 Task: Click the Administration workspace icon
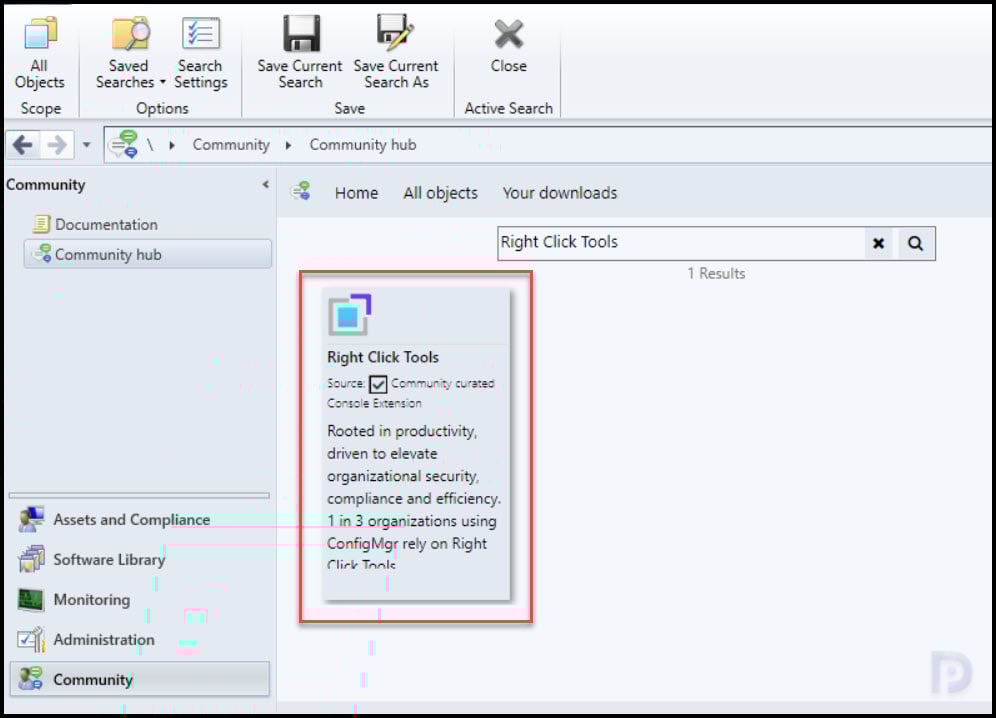tap(31, 640)
